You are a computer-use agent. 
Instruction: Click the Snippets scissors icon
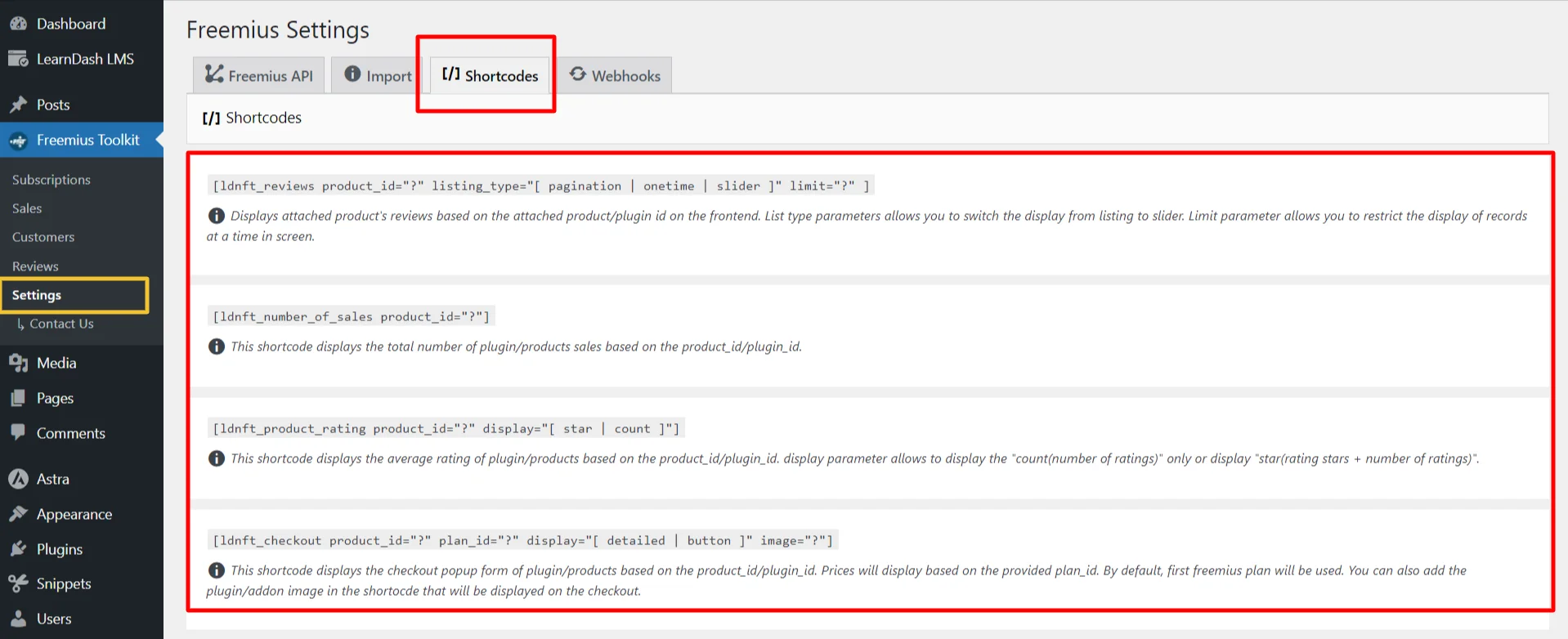[x=18, y=583]
